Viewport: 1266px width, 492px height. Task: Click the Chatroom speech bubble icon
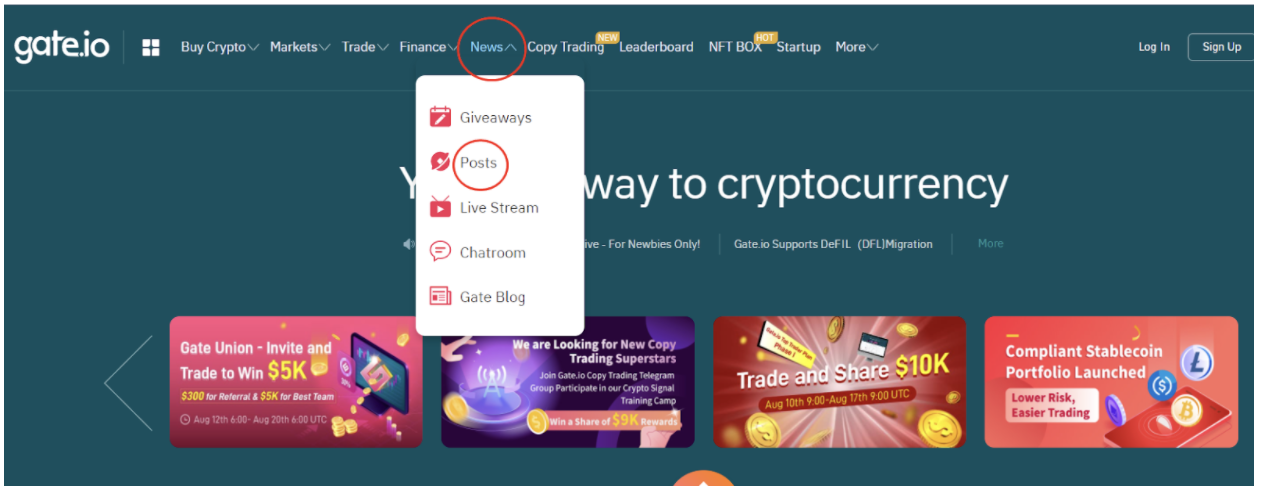click(440, 252)
